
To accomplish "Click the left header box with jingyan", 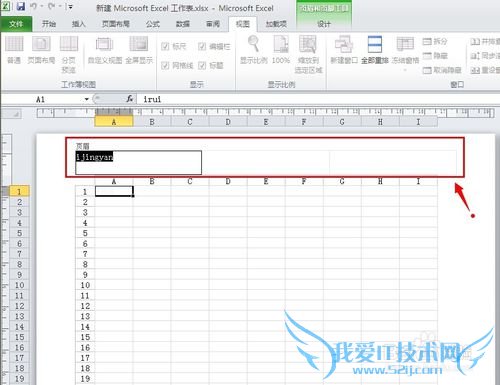I will [x=139, y=162].
